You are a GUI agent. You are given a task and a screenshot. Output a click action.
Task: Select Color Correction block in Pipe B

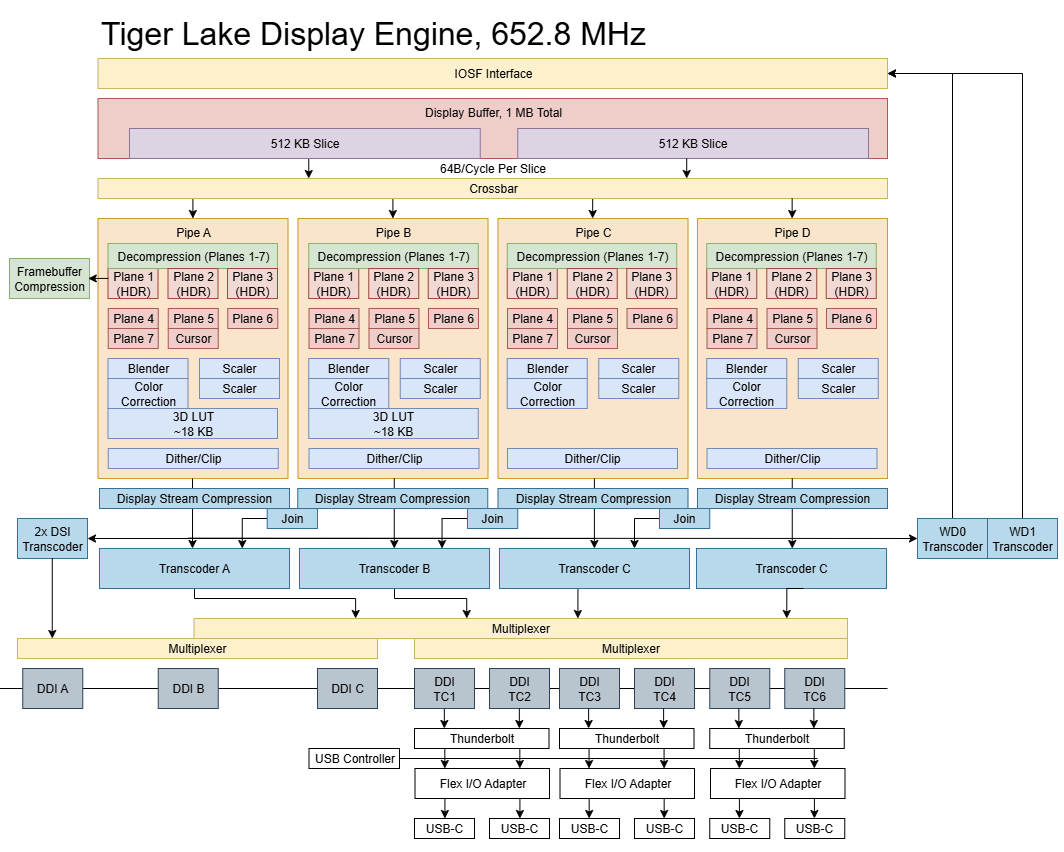349,393
